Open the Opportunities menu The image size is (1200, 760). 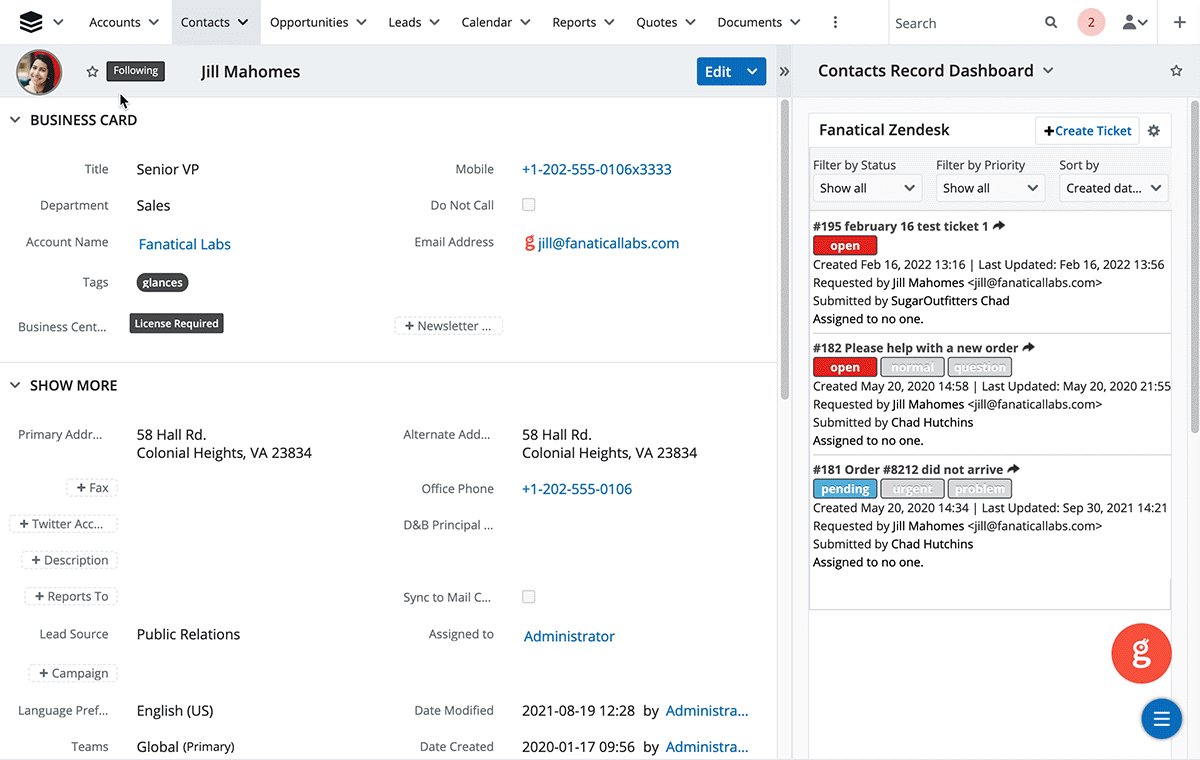point(318,22)
